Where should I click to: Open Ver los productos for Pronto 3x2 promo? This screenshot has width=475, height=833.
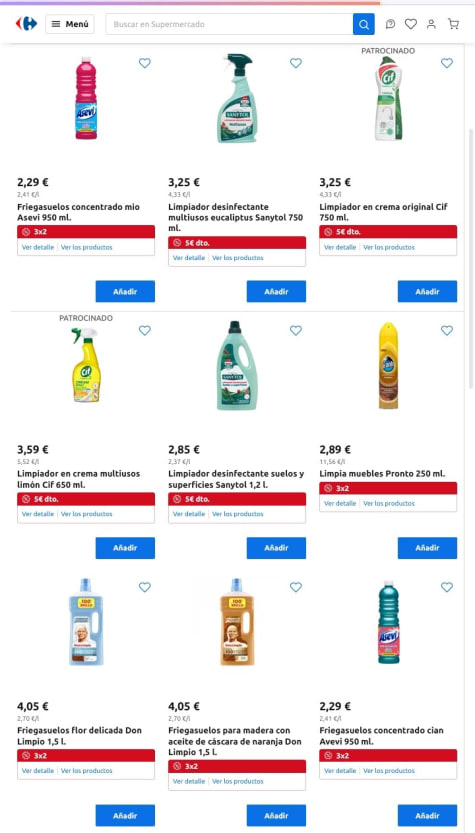[389, 503]
